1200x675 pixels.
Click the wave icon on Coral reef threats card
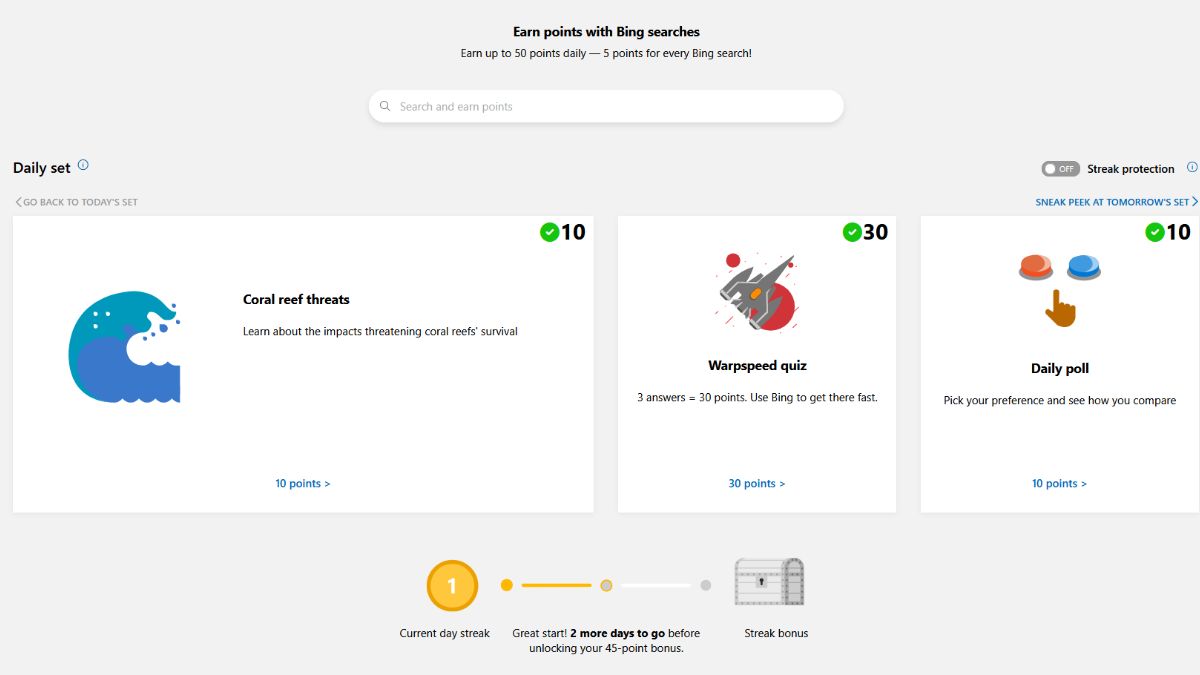pyautogui.click(x=124, y=345)
